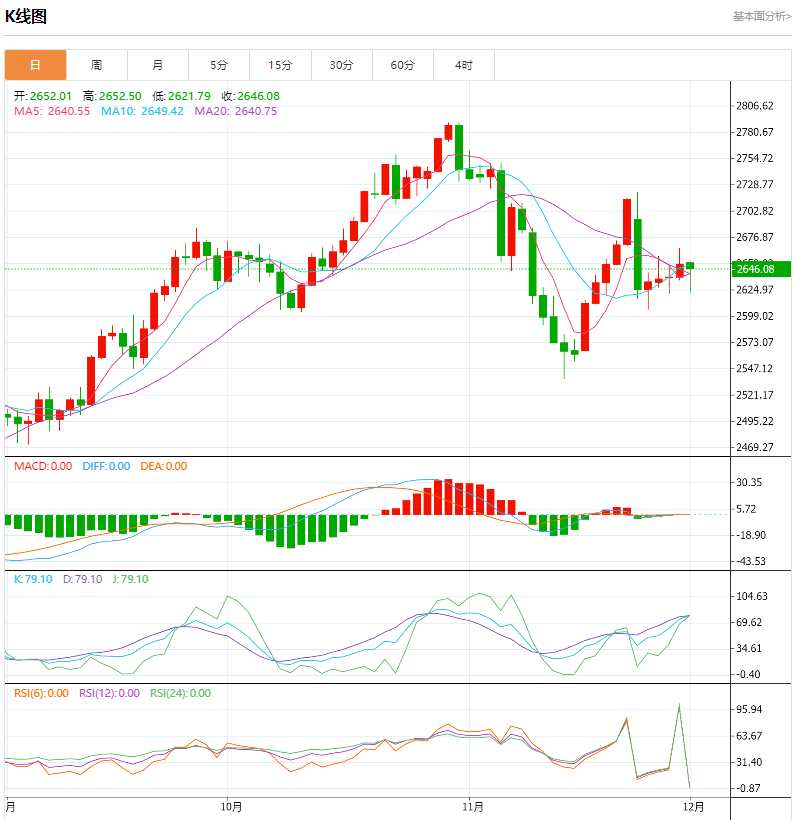Click the K线图 title
Screen dimensions: 795x820
26,16
